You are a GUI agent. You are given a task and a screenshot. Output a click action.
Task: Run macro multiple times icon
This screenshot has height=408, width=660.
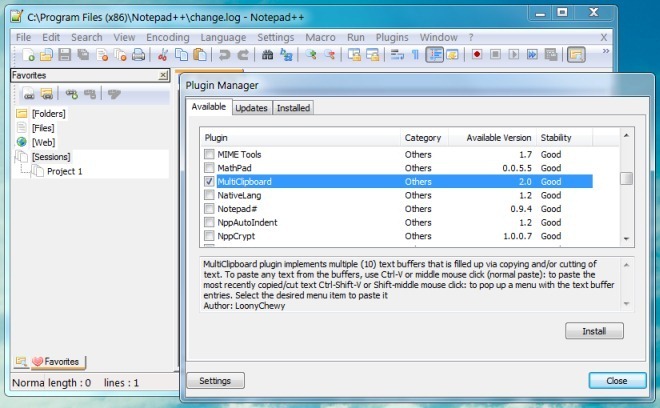532,55
